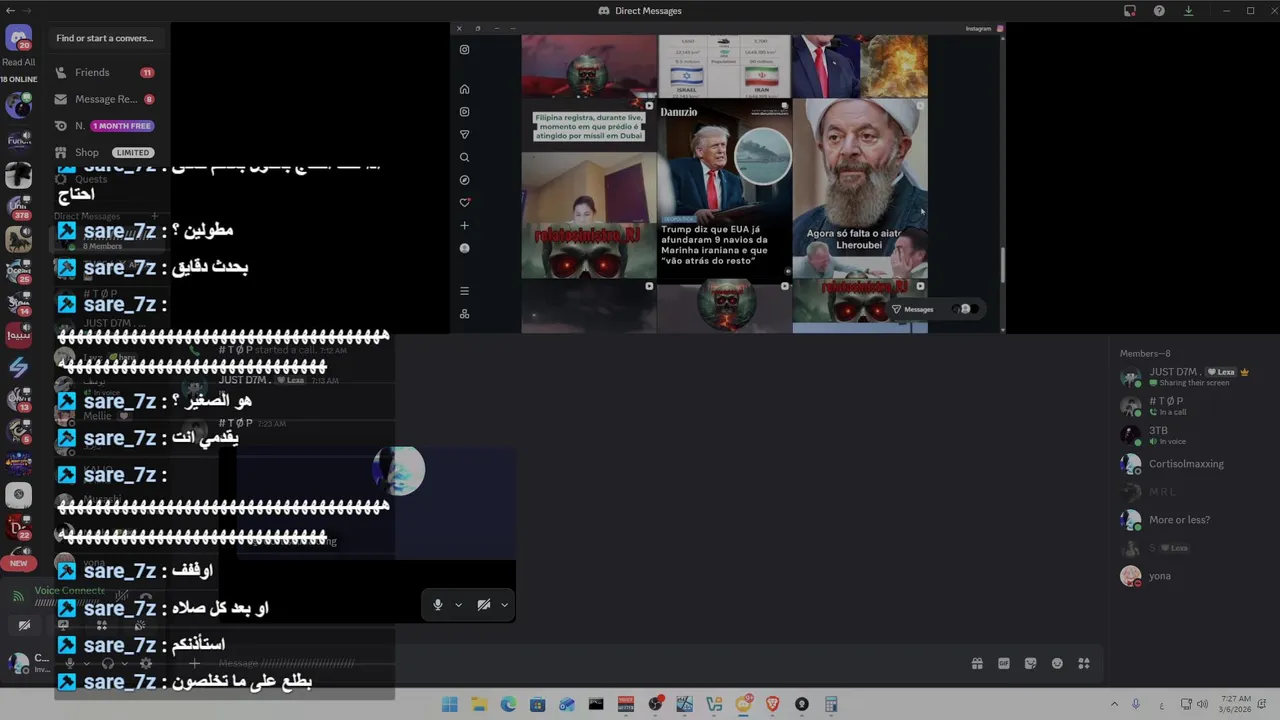Click Instagram create plus icon
The image size is (1280, 720).
pyautogui.click(x=464, y=225)
